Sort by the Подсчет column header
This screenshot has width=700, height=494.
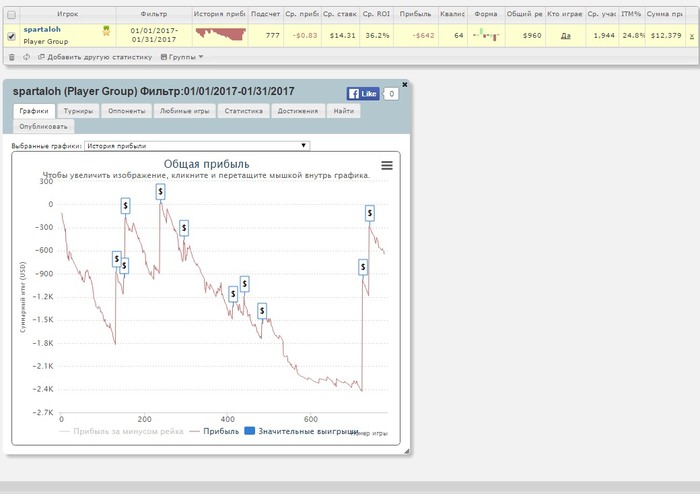(265, 14)
